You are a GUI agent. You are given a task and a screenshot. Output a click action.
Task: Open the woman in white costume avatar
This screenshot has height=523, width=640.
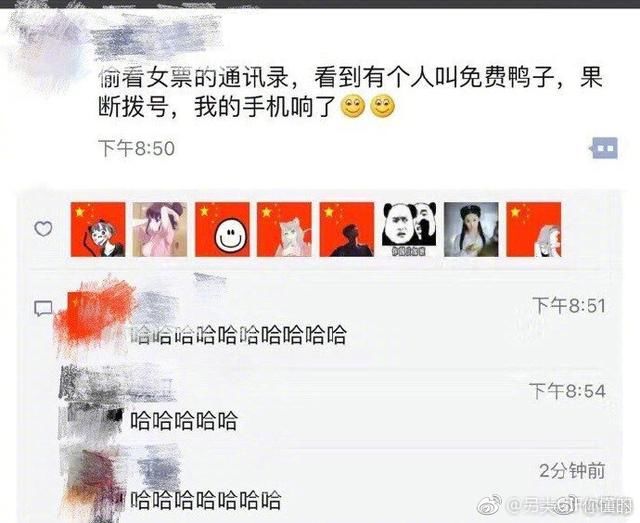tap(471, 229)
